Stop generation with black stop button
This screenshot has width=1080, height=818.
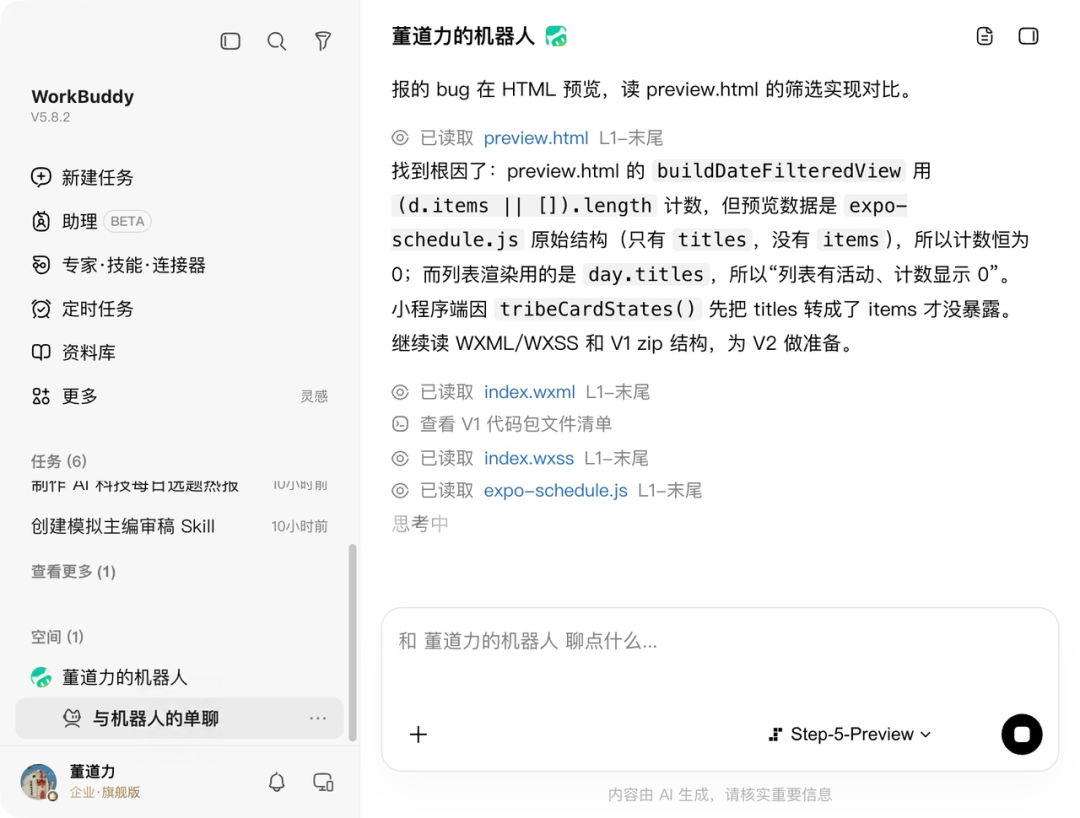[x=1021, y=735]
